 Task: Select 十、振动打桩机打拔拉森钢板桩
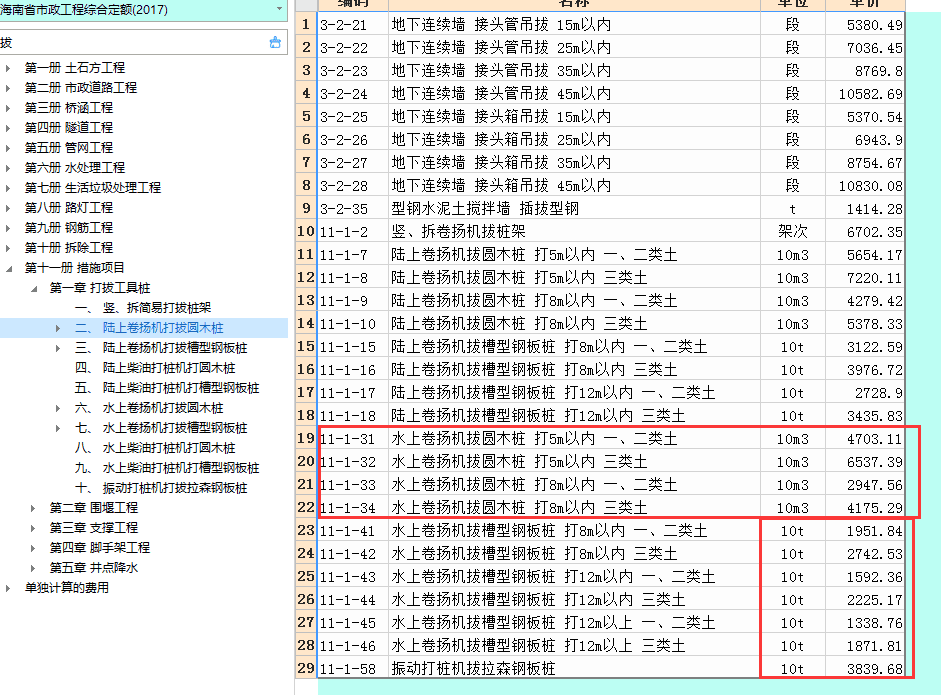click(x=161, y=488)
